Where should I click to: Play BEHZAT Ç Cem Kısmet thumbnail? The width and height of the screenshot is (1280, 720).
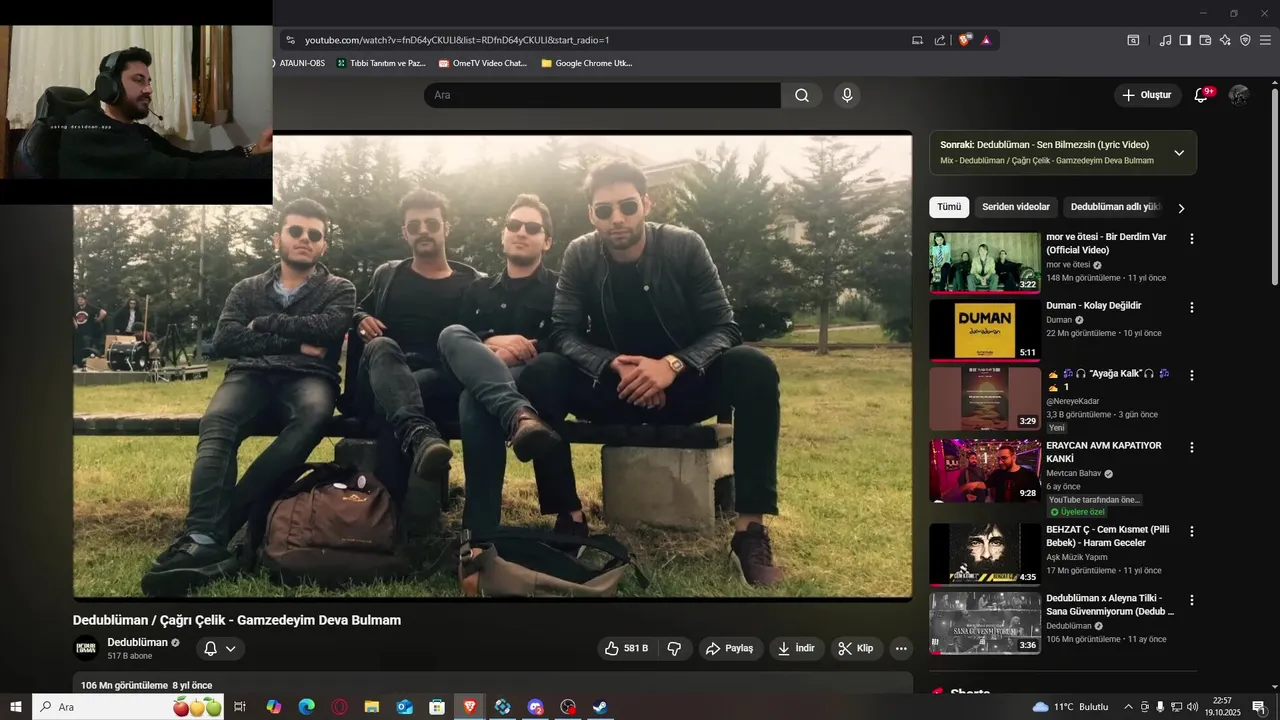coord(985,554)
